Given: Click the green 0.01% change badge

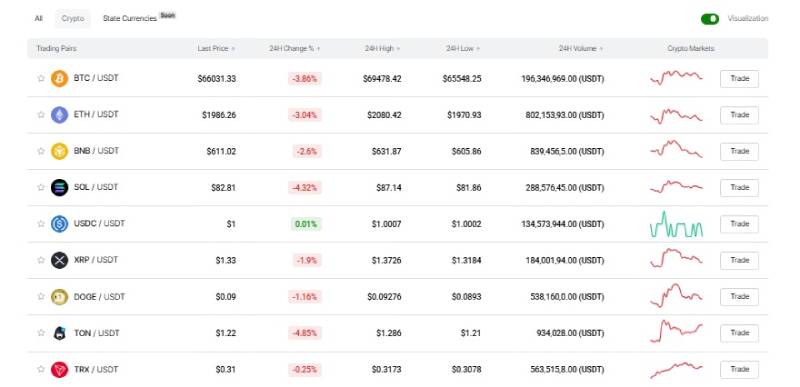Looking at the screenshot, I should [306, 224].
